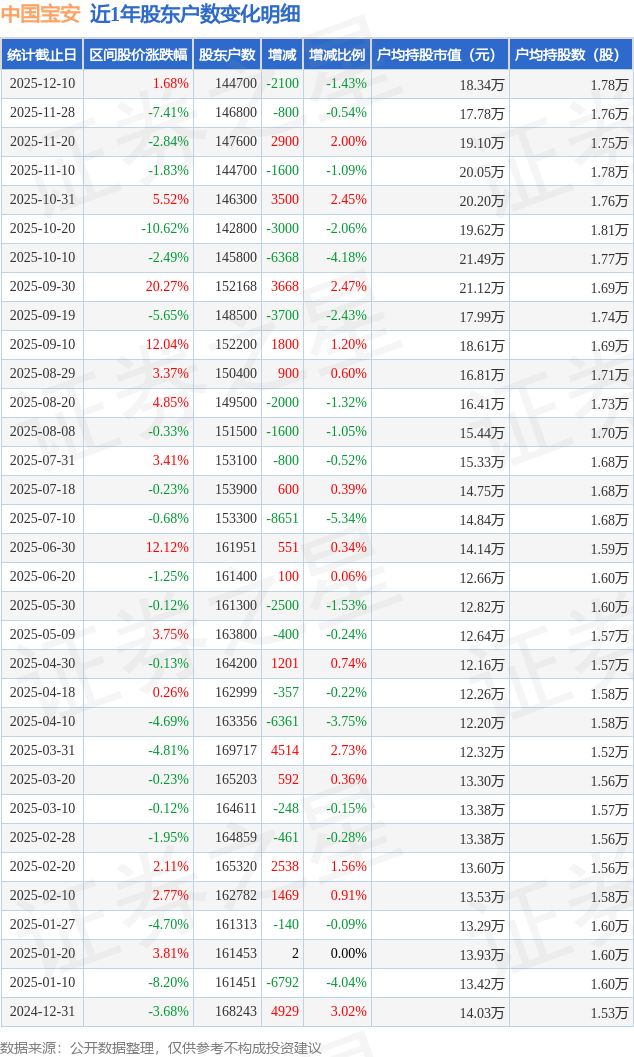Select the 2024-12-31 date cell

click(x=42, y=1012)
